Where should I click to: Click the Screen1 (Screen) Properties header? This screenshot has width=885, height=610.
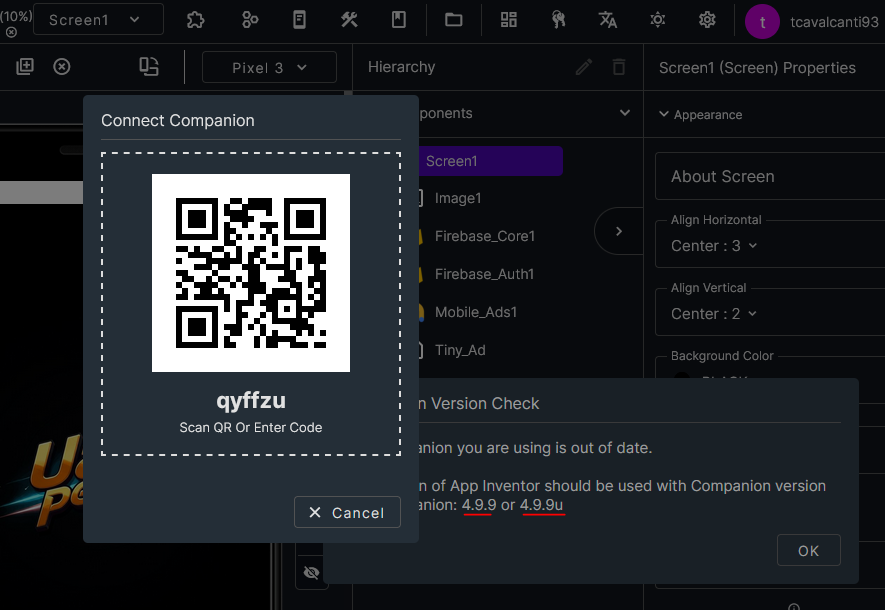(757, 68)
